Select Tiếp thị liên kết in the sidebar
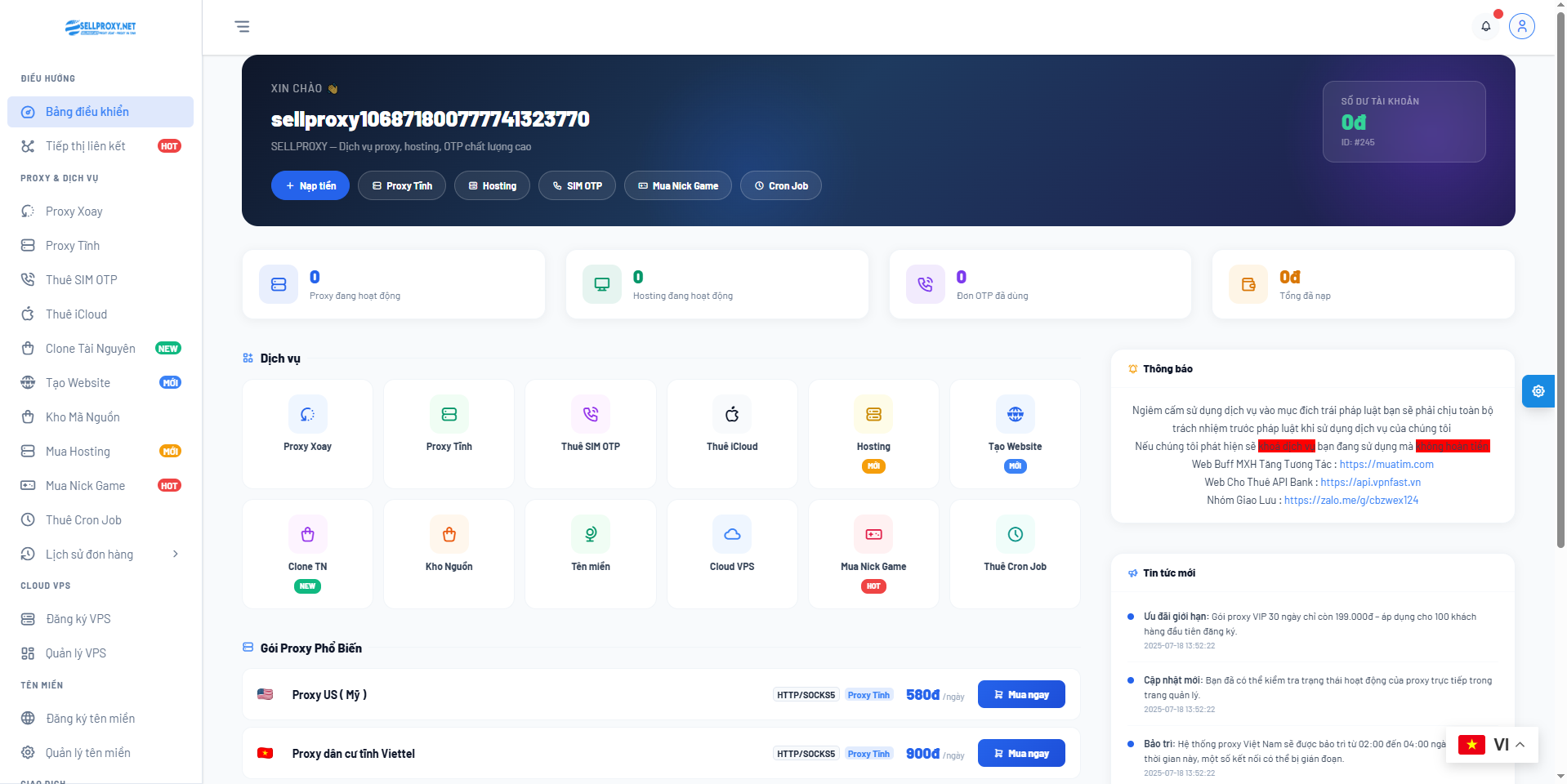The width and height of the screenshot is (1567, 784). pos(85,145)
